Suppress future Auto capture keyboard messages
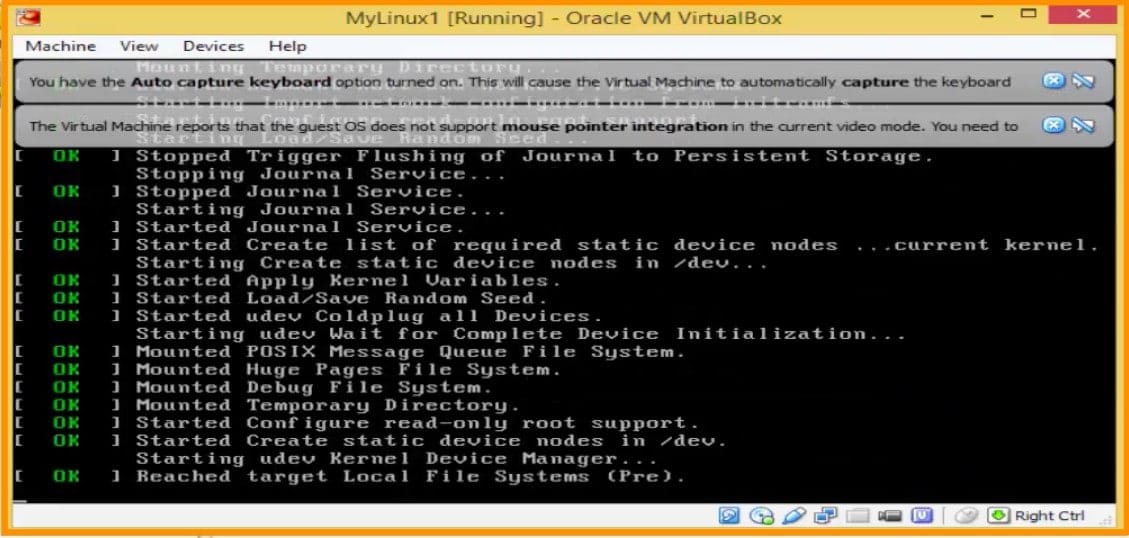 click(1083, 81)
